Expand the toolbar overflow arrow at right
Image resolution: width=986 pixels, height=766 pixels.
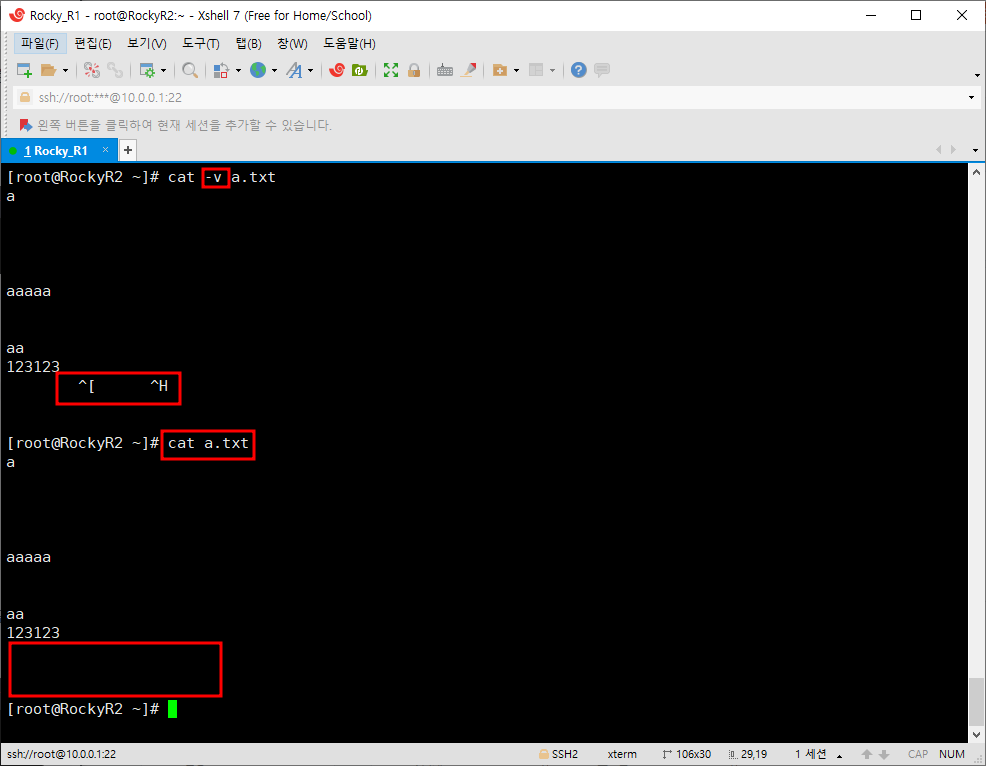pos(977,75)
